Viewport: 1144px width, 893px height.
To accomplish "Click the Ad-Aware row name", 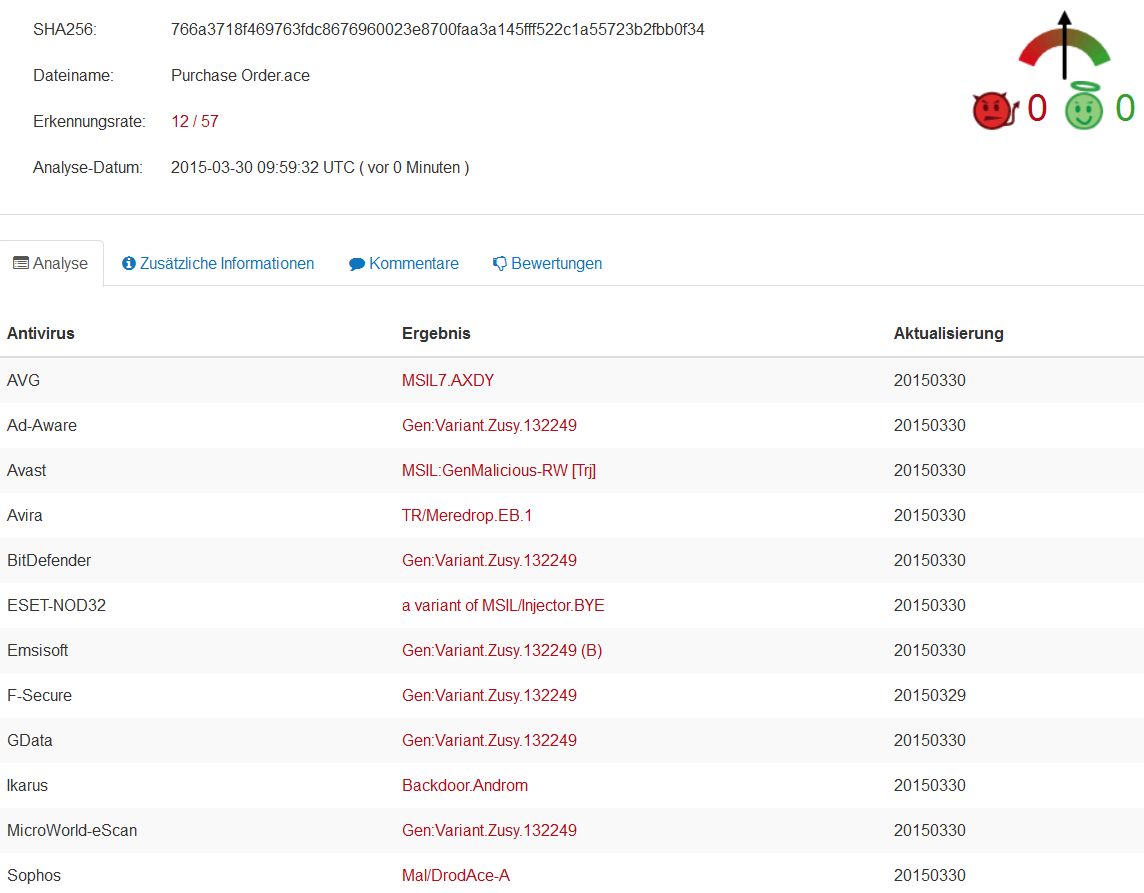I will (x=42, y=425).
